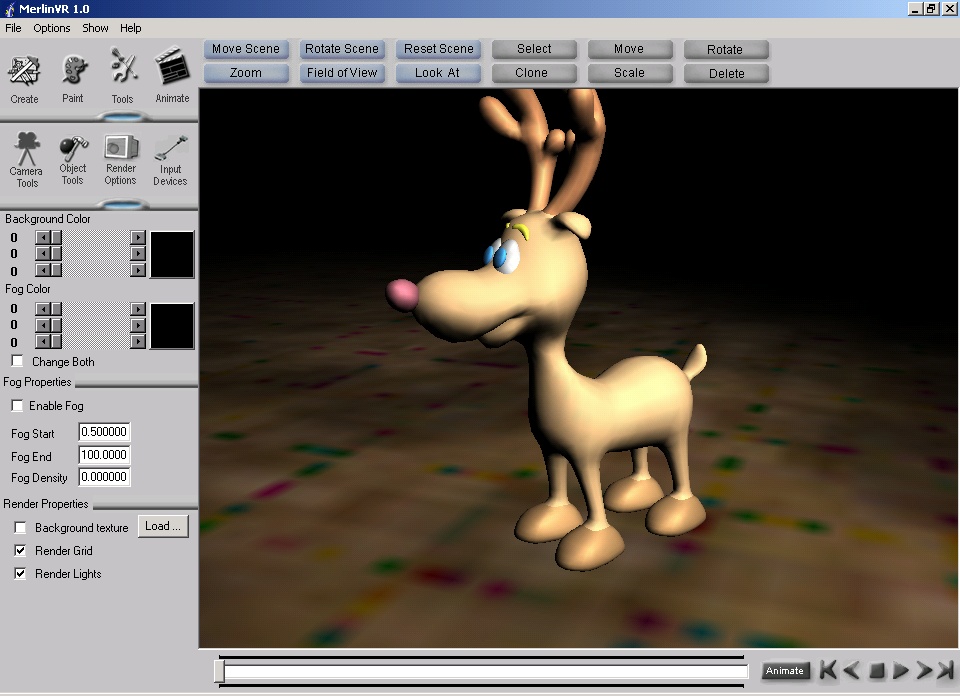This screenshot has height=696, width=960.
Task: Select the Render Options icon
Action: [121, 160]
